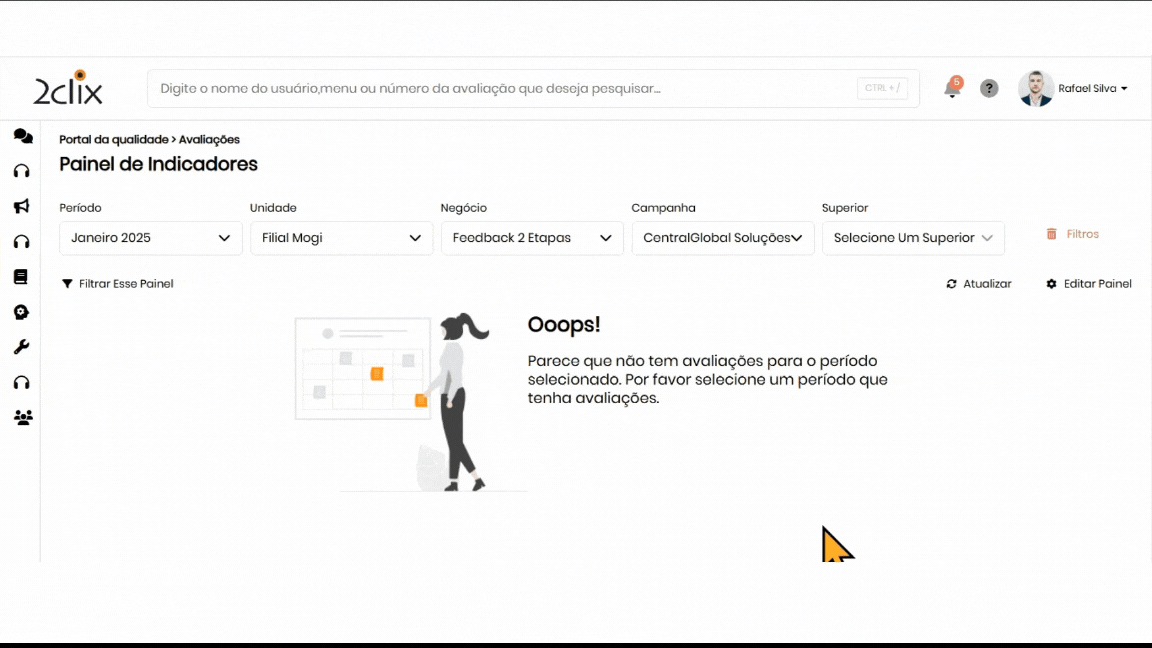1152x648 pixels.
Task: Expand the Período dropdown showing Janeiro 2025
Action: pos(151,238)
